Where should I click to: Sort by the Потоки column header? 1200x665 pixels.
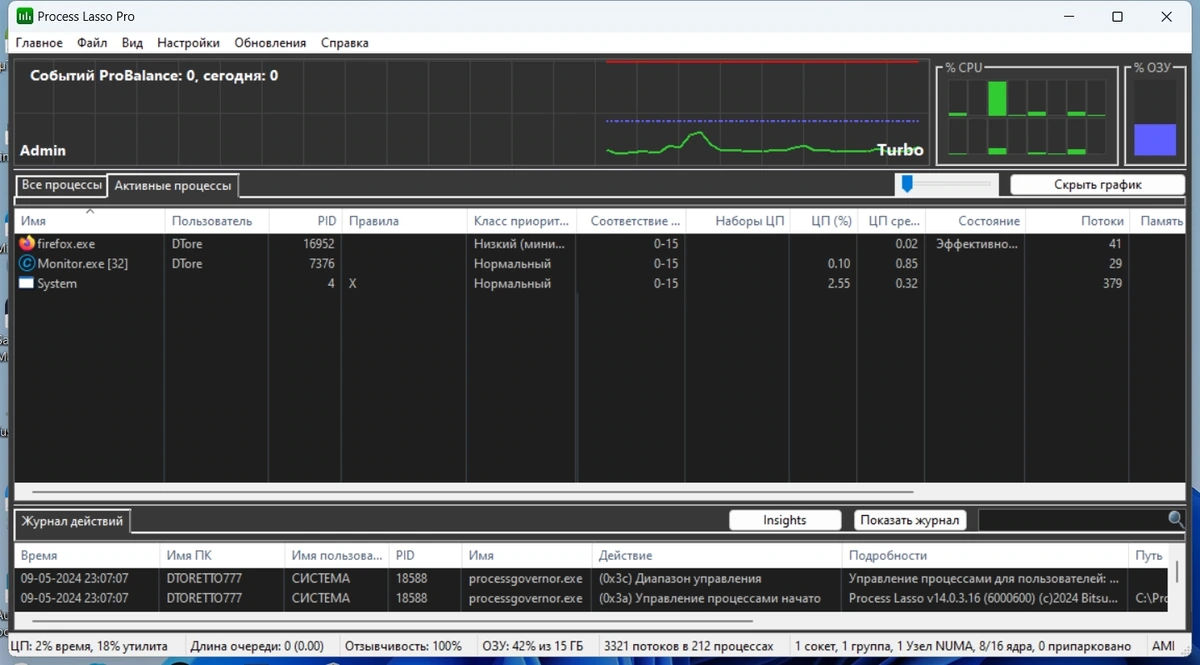tap(1079, 221)
